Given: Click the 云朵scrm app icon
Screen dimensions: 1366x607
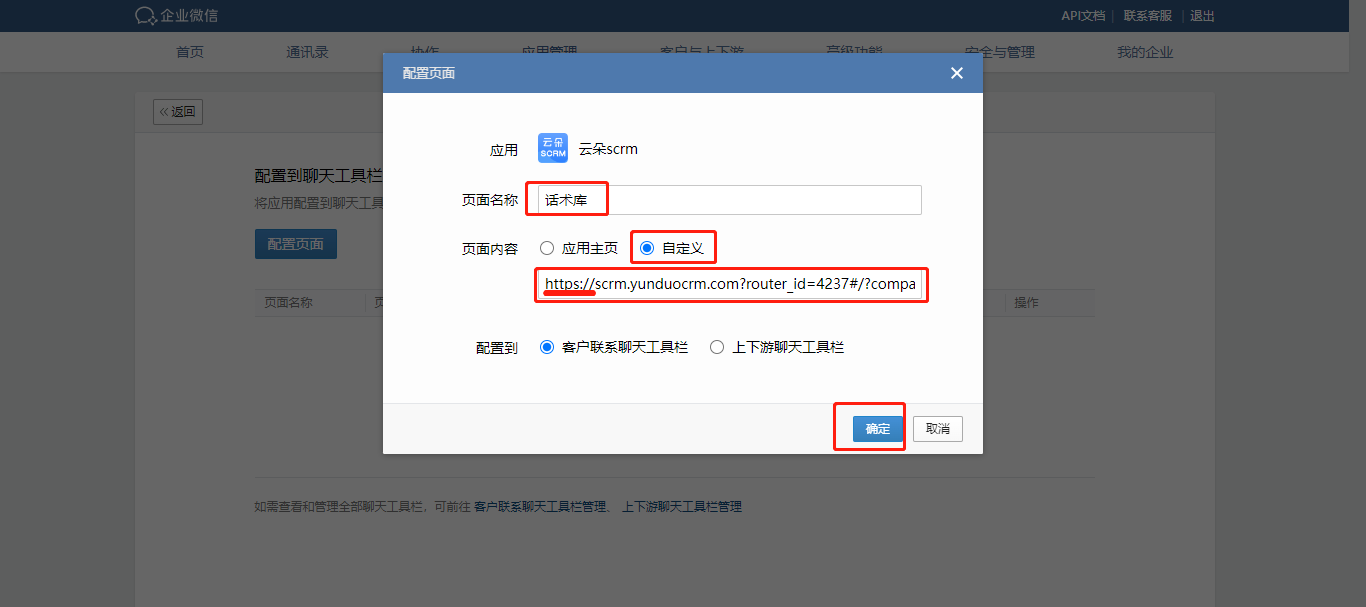Looking at the screenshot, I should click(x=553, y=148).
